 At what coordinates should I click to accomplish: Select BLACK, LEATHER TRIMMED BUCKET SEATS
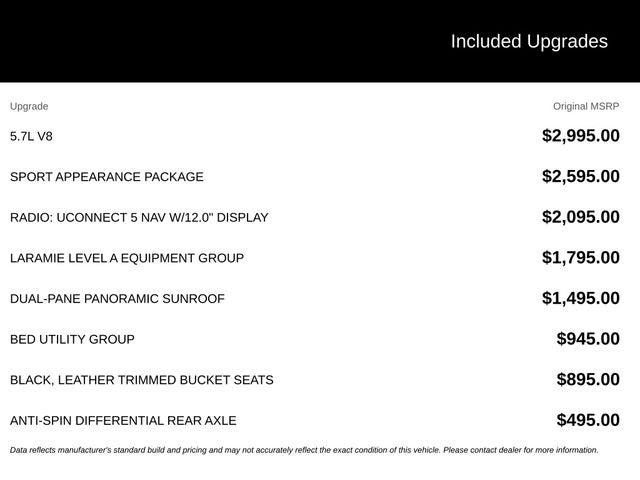tap(142, 380)
